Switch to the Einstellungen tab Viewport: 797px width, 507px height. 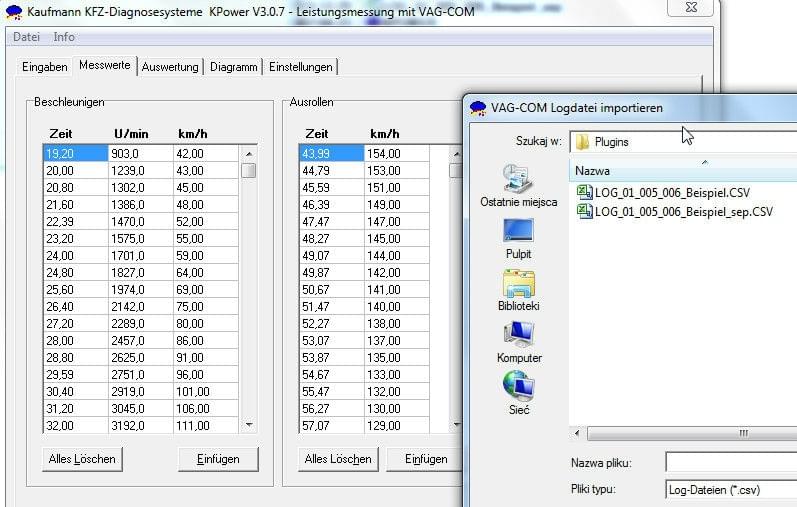(x=300, y=67)
